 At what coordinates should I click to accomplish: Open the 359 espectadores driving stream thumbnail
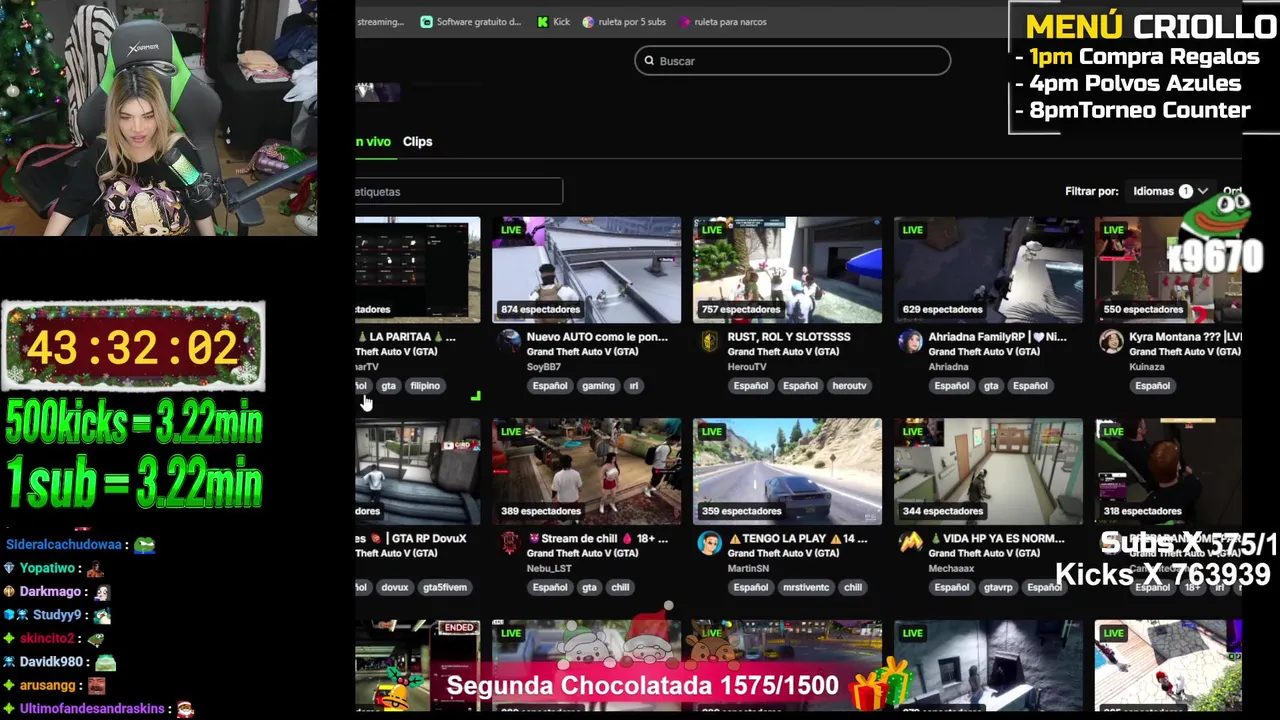click(x=787, y=472)
